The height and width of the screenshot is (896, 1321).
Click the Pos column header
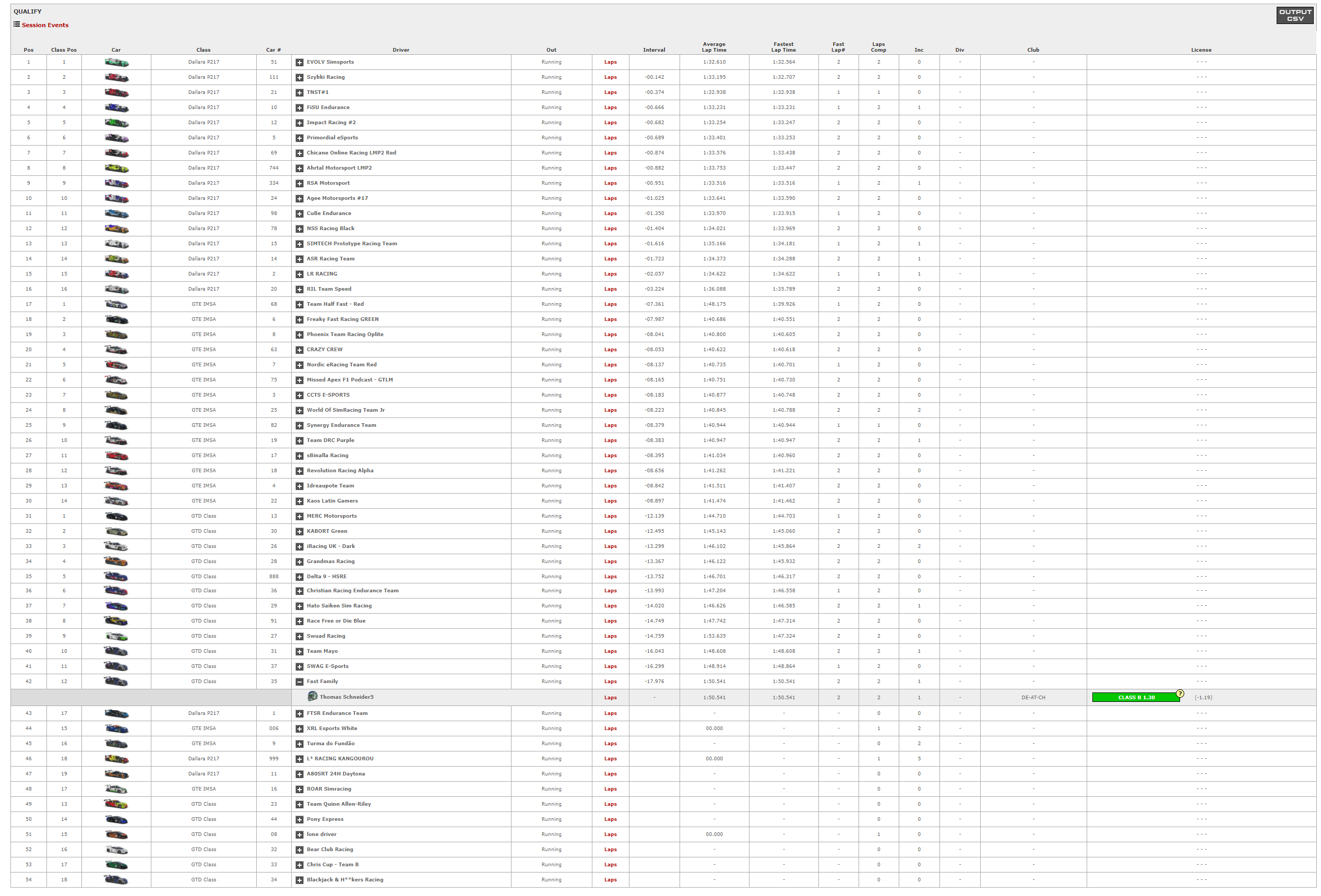(28, 50)
